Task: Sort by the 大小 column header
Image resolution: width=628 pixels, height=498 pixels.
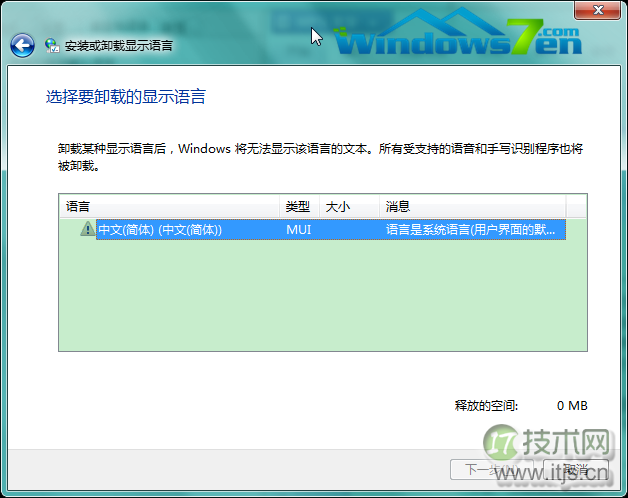Action: pos(349,206)
